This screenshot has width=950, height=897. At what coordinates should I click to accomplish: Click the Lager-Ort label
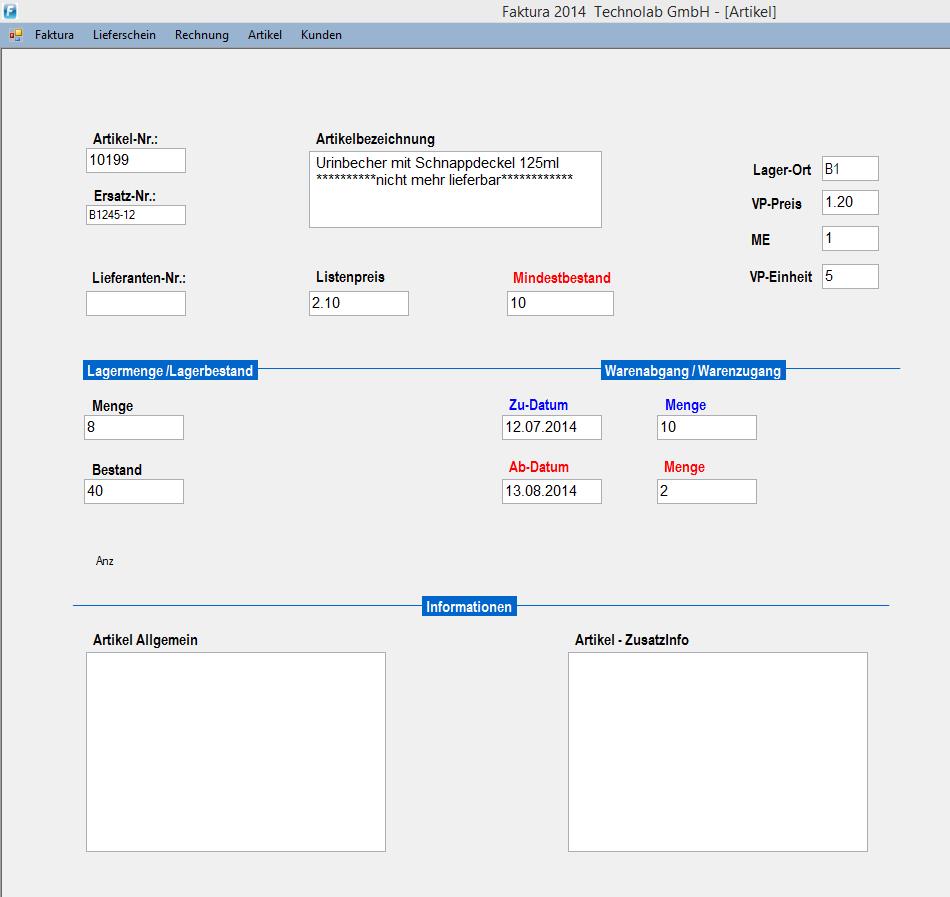782,170
